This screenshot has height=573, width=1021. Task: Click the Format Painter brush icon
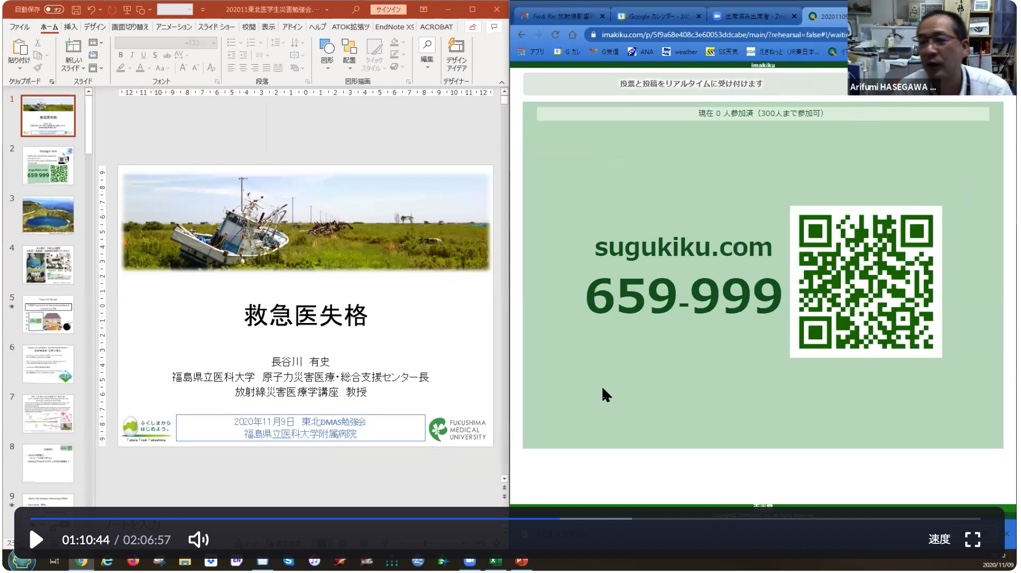pos(38,68)
